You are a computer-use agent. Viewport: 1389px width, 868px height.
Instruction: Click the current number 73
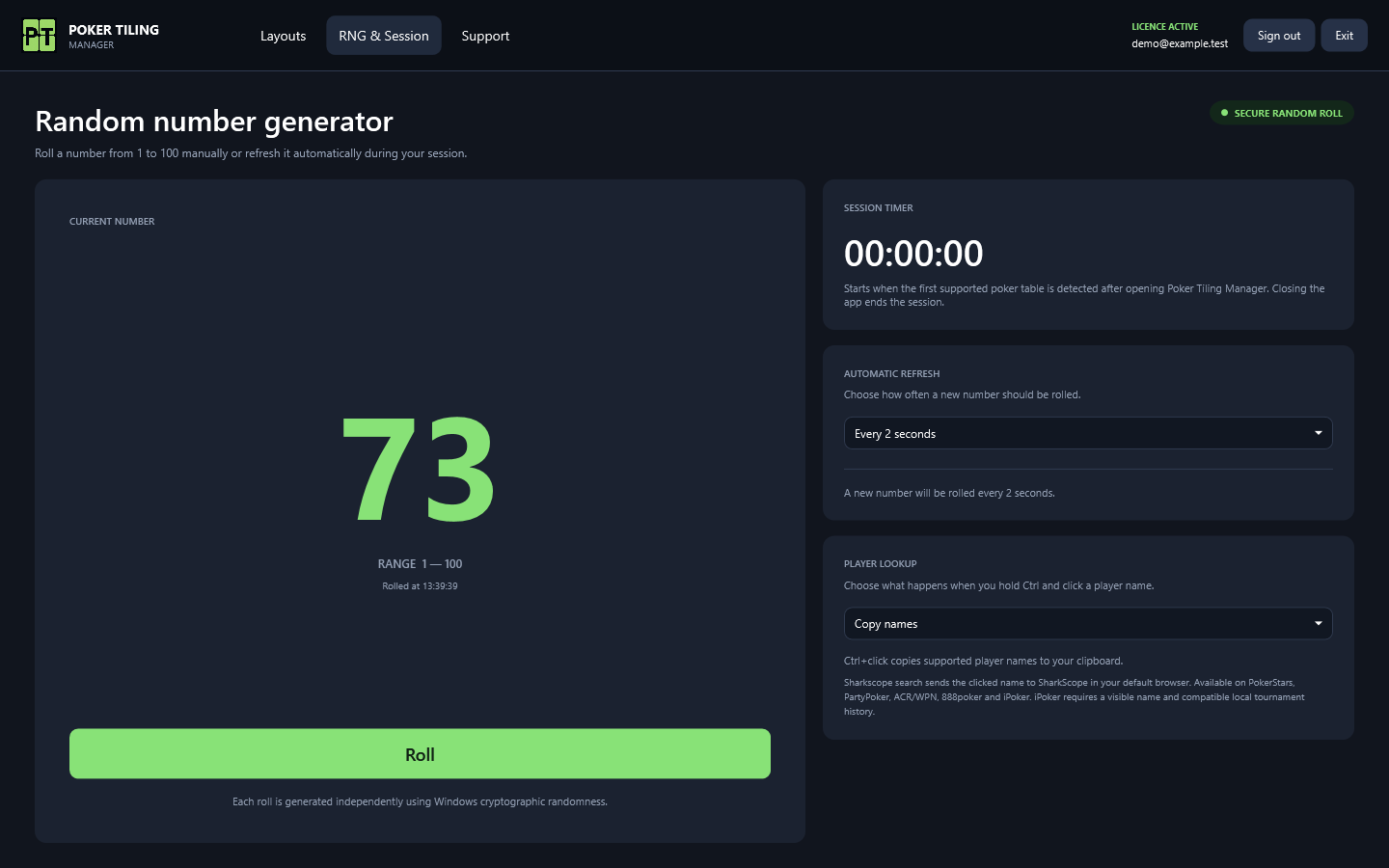[420, 470]
